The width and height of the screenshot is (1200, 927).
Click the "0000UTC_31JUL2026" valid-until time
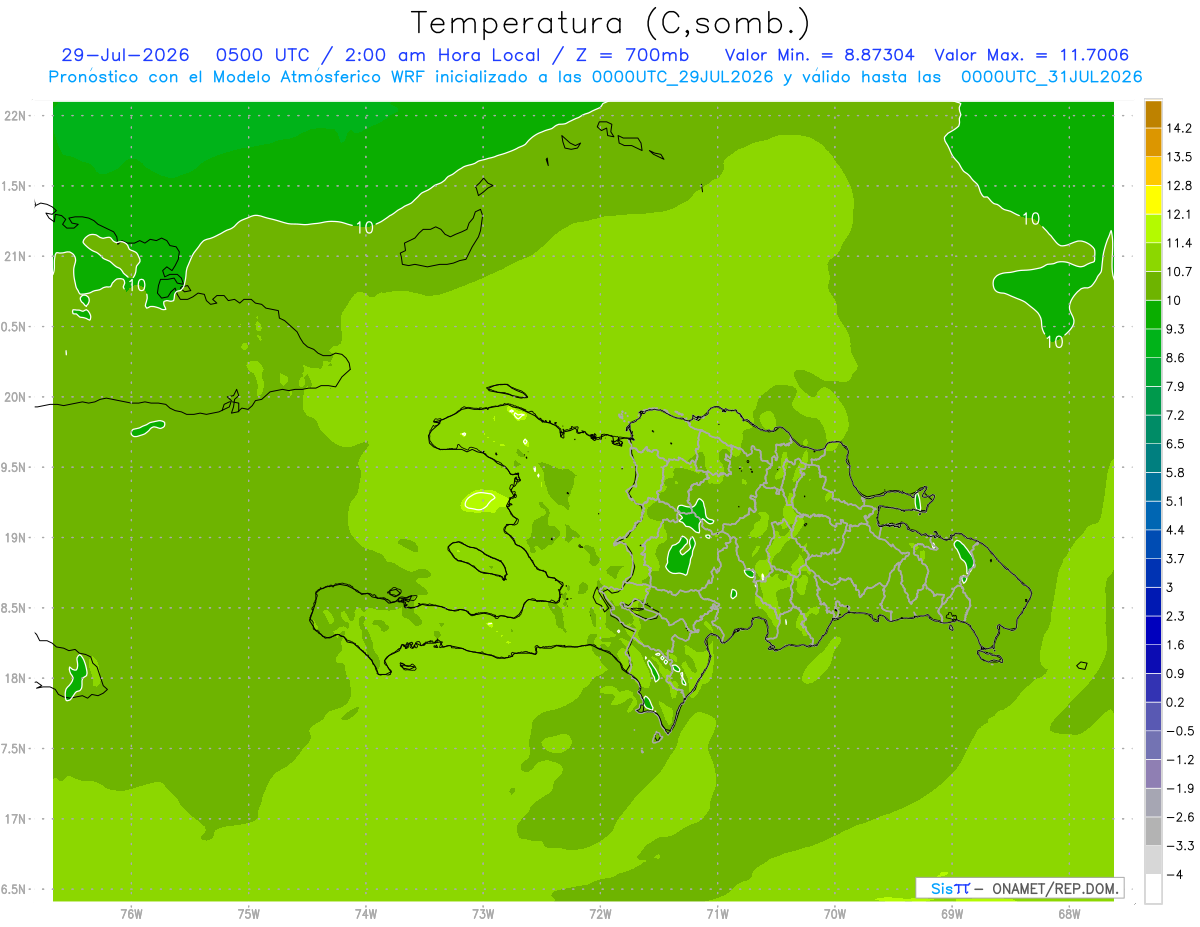pyautogui.click(x=1051, y=76)
